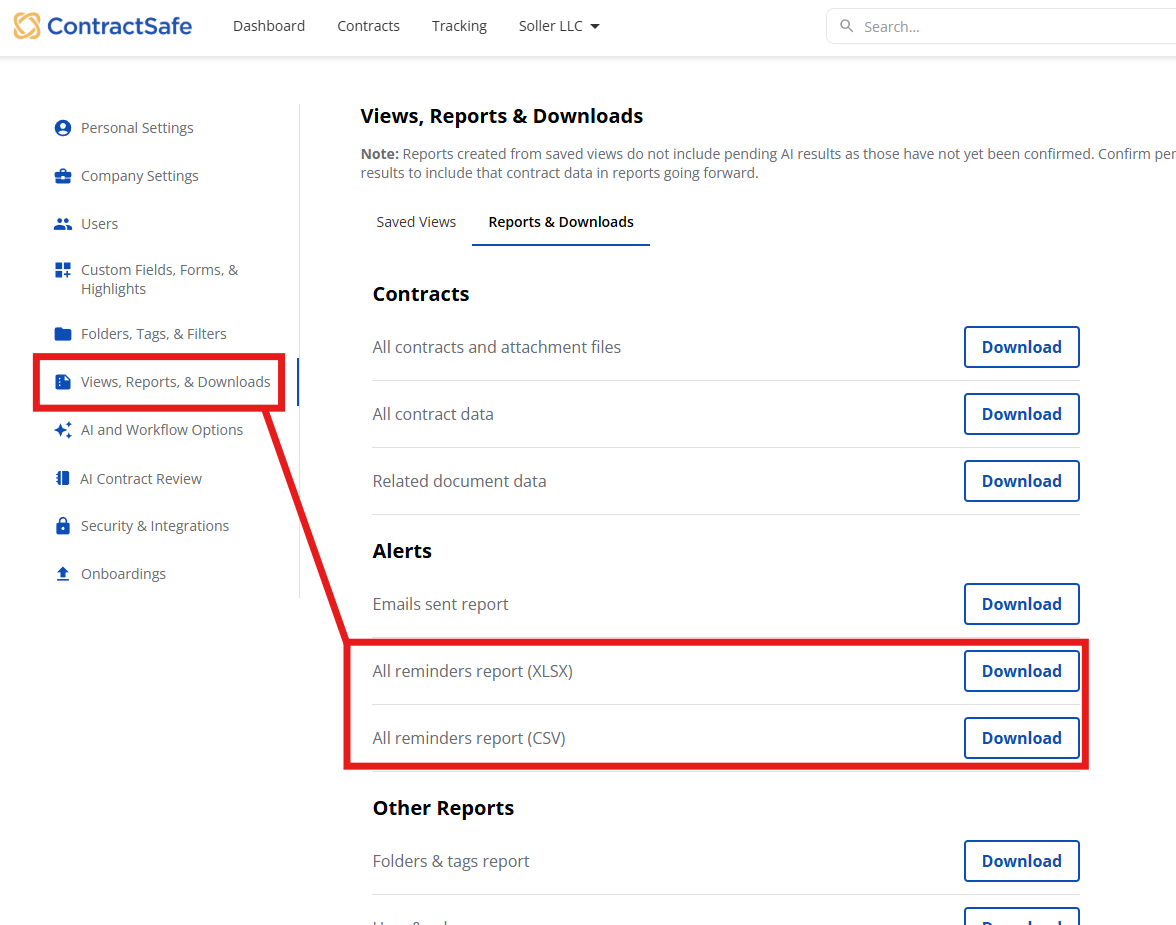Image resolution: width=1176 pixels, height=925 pixels.
Task: Click the Security & Integrations lock icon
Action: tap(63, 526)
